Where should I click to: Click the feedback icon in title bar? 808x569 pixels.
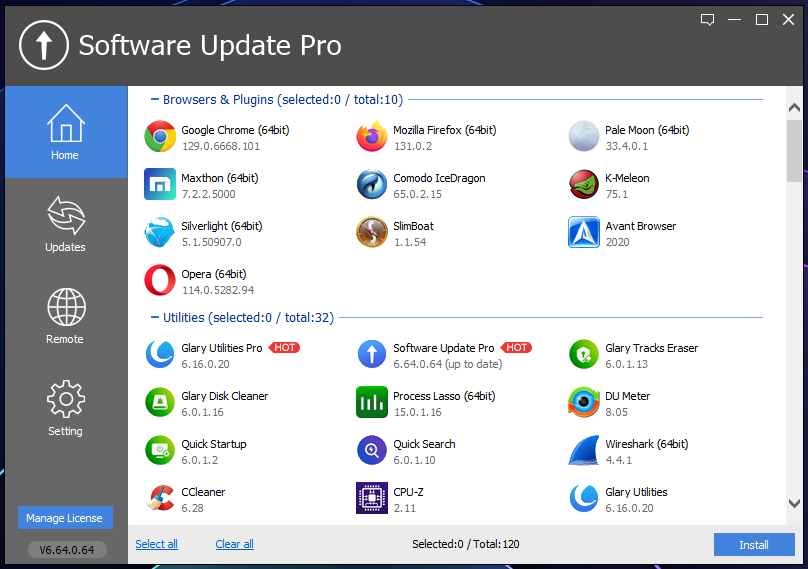(x=708, y=20)
